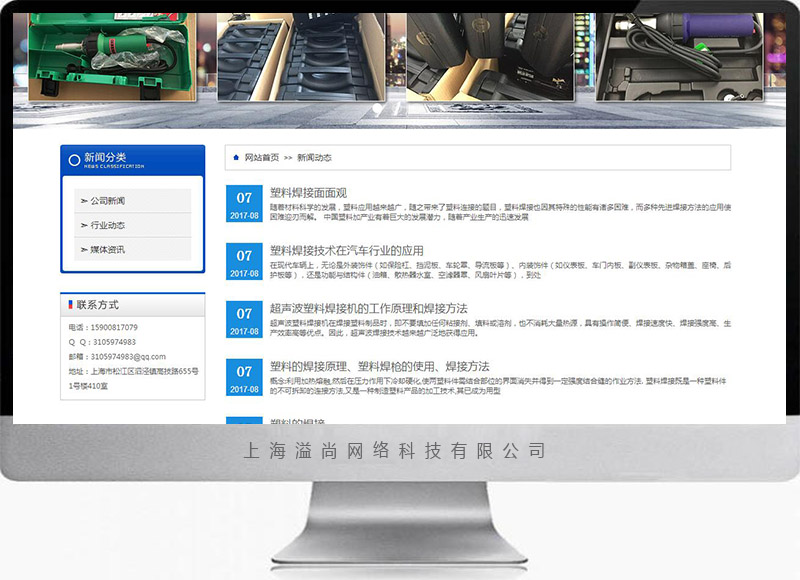The height and width of the screenshot is (580, 800).
Task: Click the circle icon beside 新闻分类 header
Action: click(x=74, y=160)
